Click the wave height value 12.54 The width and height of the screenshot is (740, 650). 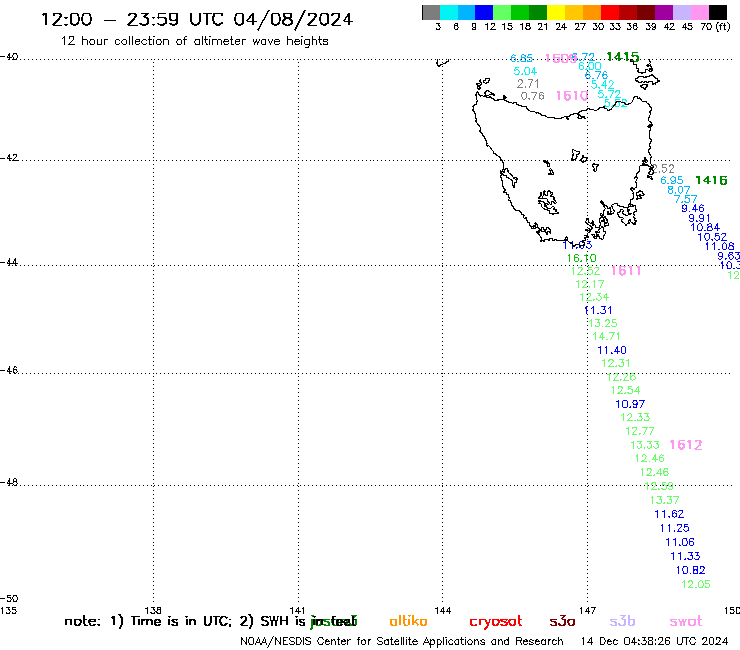[x=625, y=390]
